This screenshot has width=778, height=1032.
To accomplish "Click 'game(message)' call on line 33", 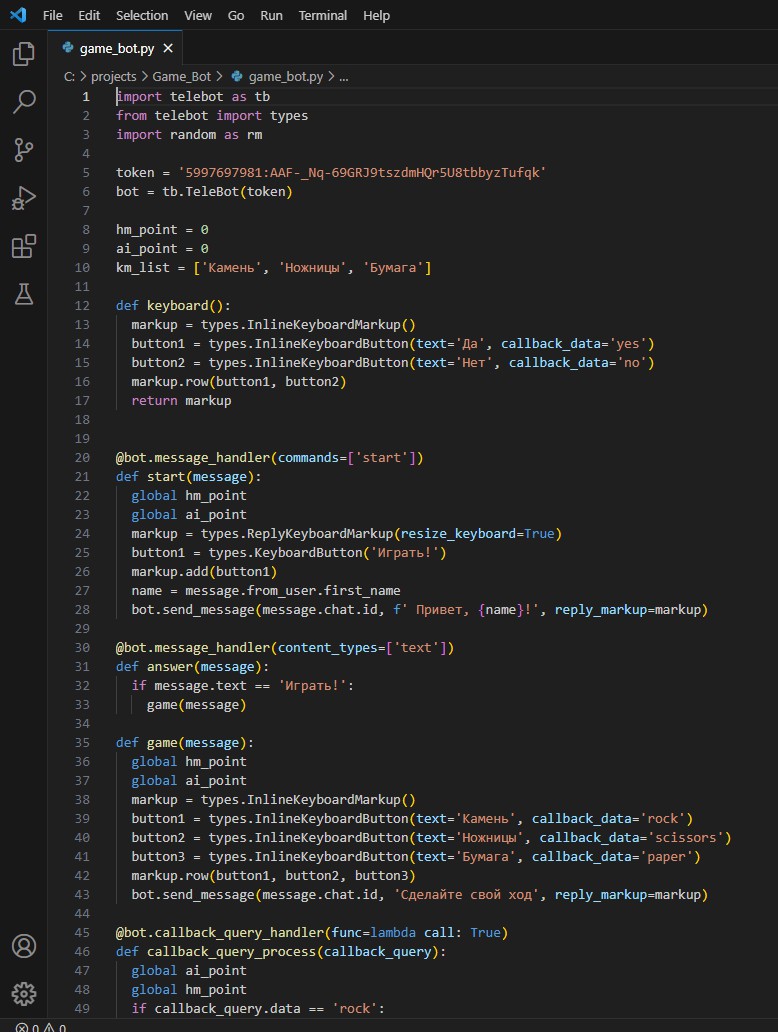I will point(196,705).
